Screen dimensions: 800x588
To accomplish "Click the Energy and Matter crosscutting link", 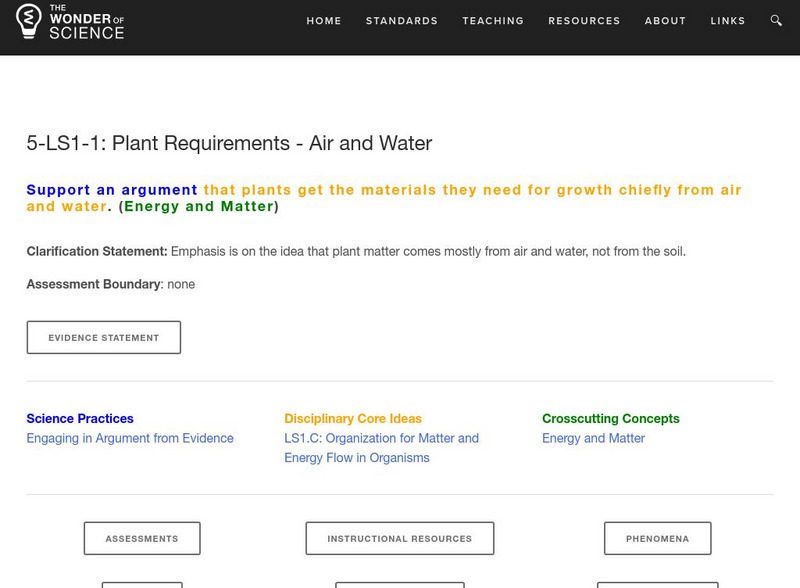I will [x=593, y=438].
